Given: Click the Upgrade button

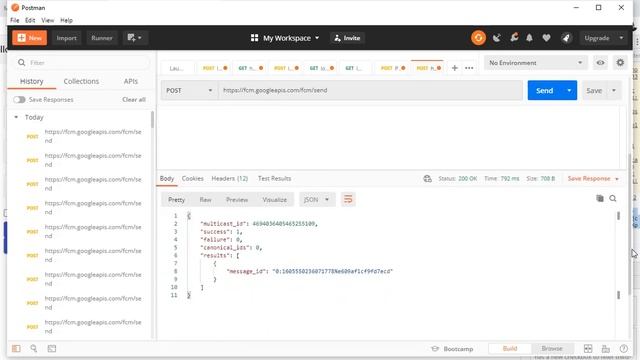Looking at the screenshot, I should 597,38.
